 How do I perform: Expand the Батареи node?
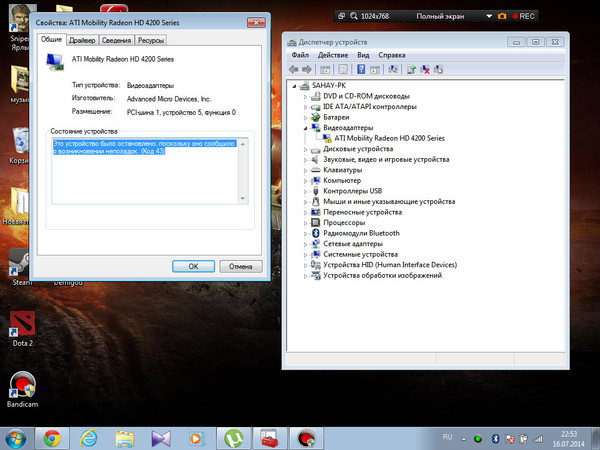click(x=305, y=117)
